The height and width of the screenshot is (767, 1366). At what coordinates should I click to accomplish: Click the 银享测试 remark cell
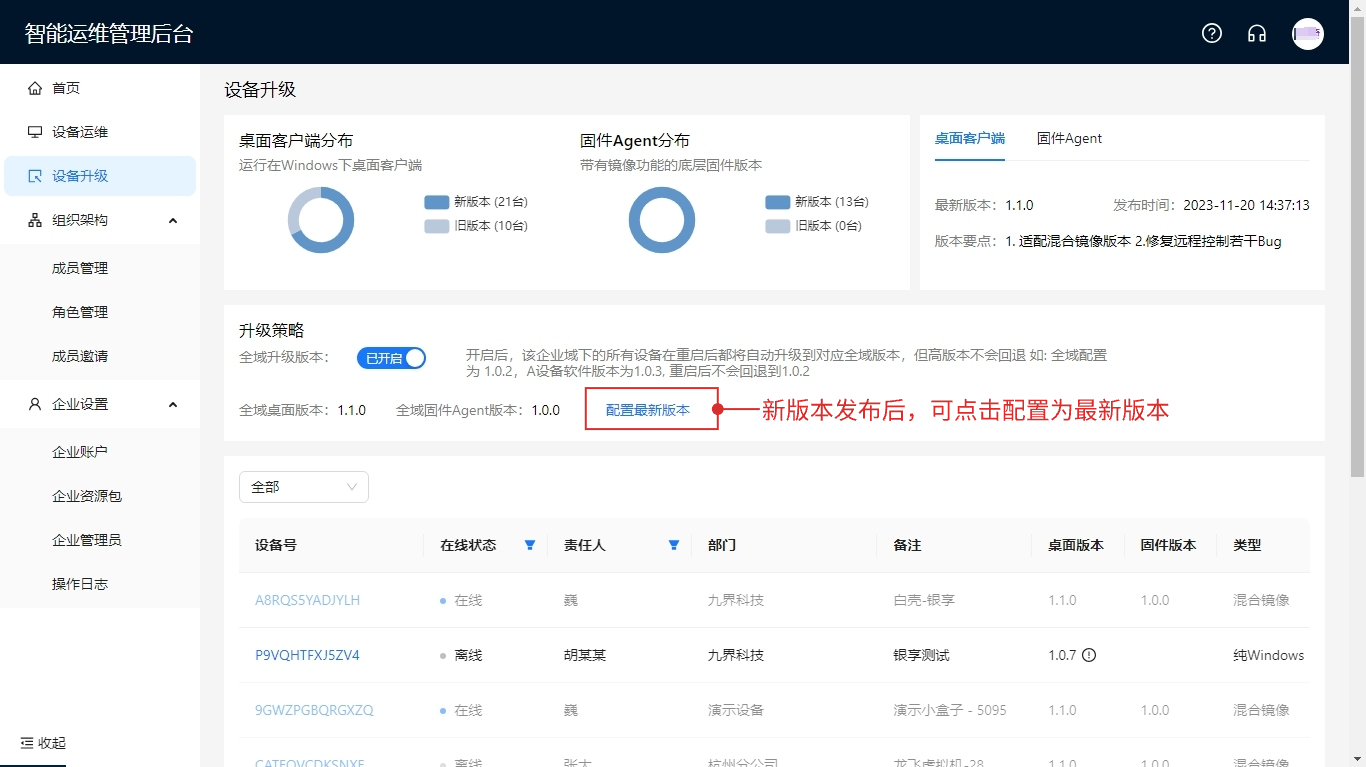coord(921,655)
